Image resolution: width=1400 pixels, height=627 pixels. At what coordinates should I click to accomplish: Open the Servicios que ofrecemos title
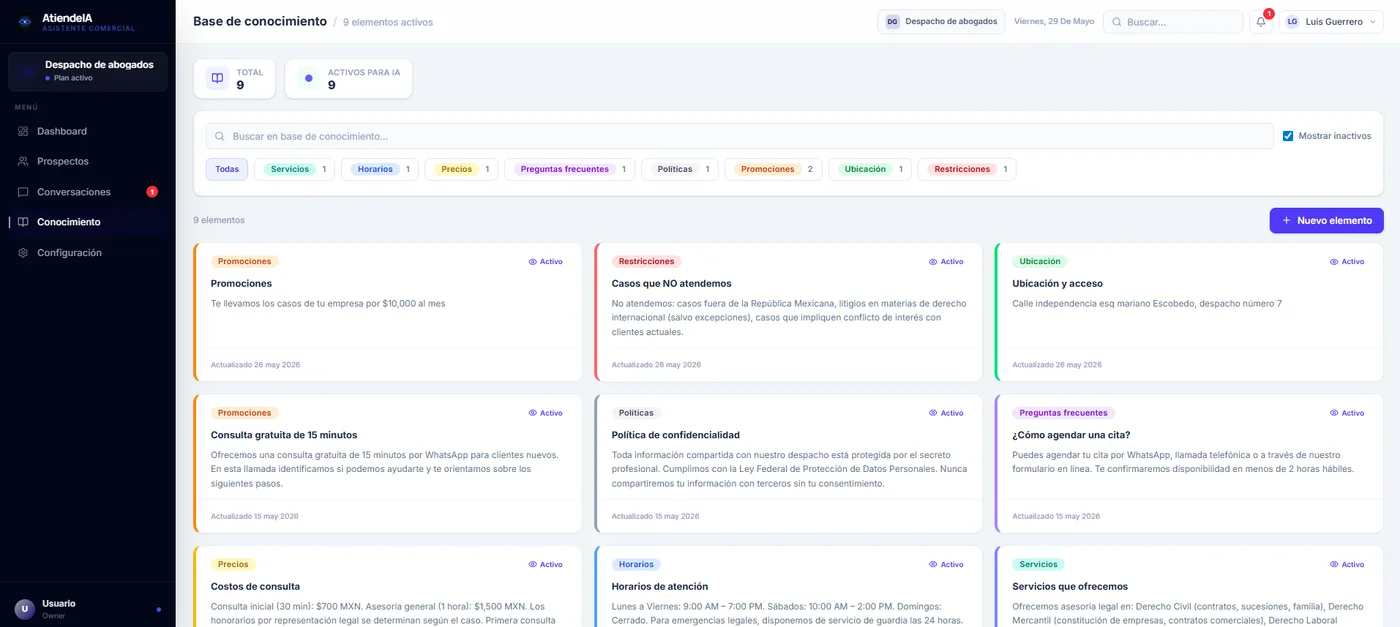click(1070, 586)
